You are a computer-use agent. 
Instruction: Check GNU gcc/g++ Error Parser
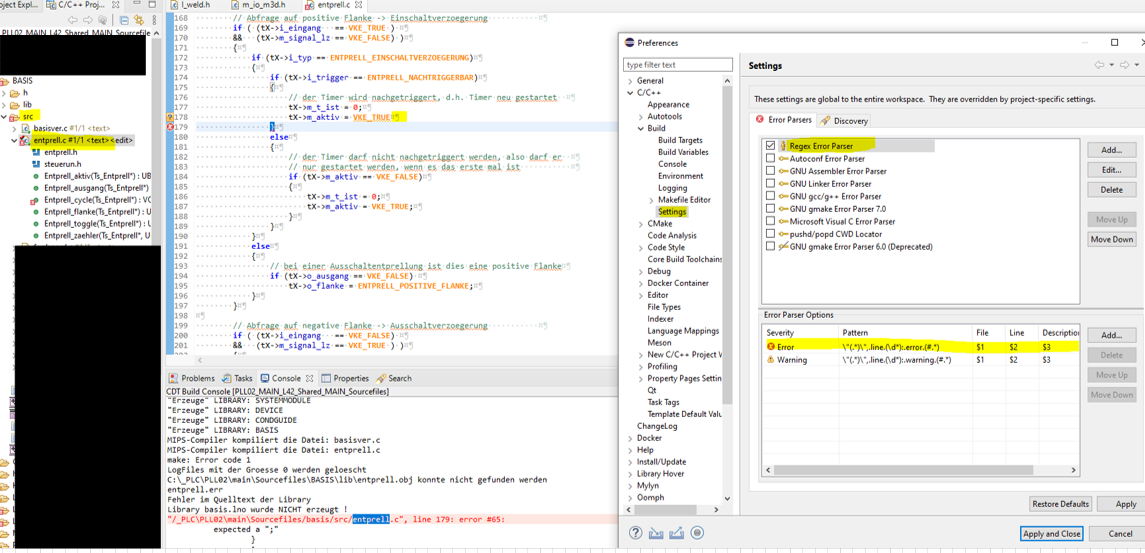point(770,196)
